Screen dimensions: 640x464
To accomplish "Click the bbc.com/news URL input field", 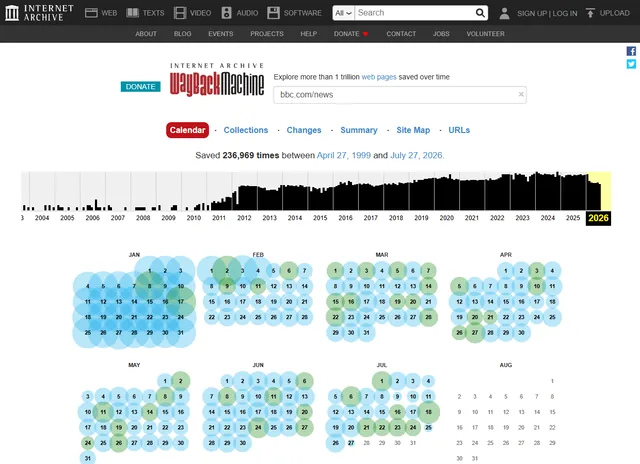I will pos(400,95).
